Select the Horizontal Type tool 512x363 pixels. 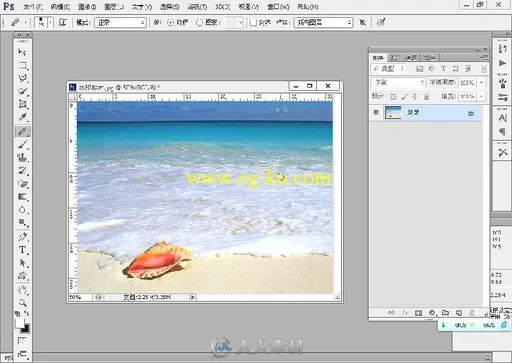coord(22,250)
